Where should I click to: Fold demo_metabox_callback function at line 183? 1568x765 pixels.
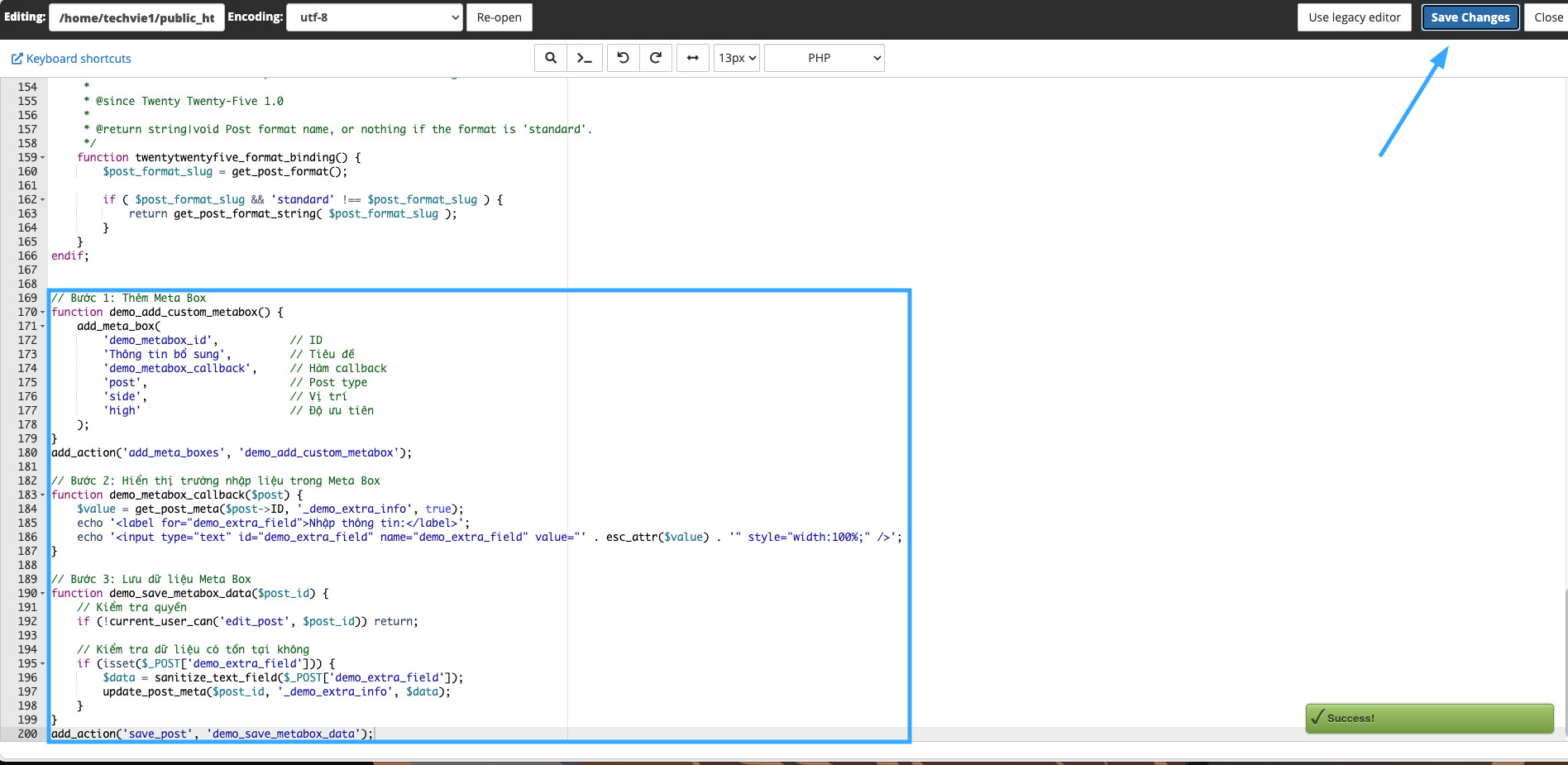tap(43, 495)
